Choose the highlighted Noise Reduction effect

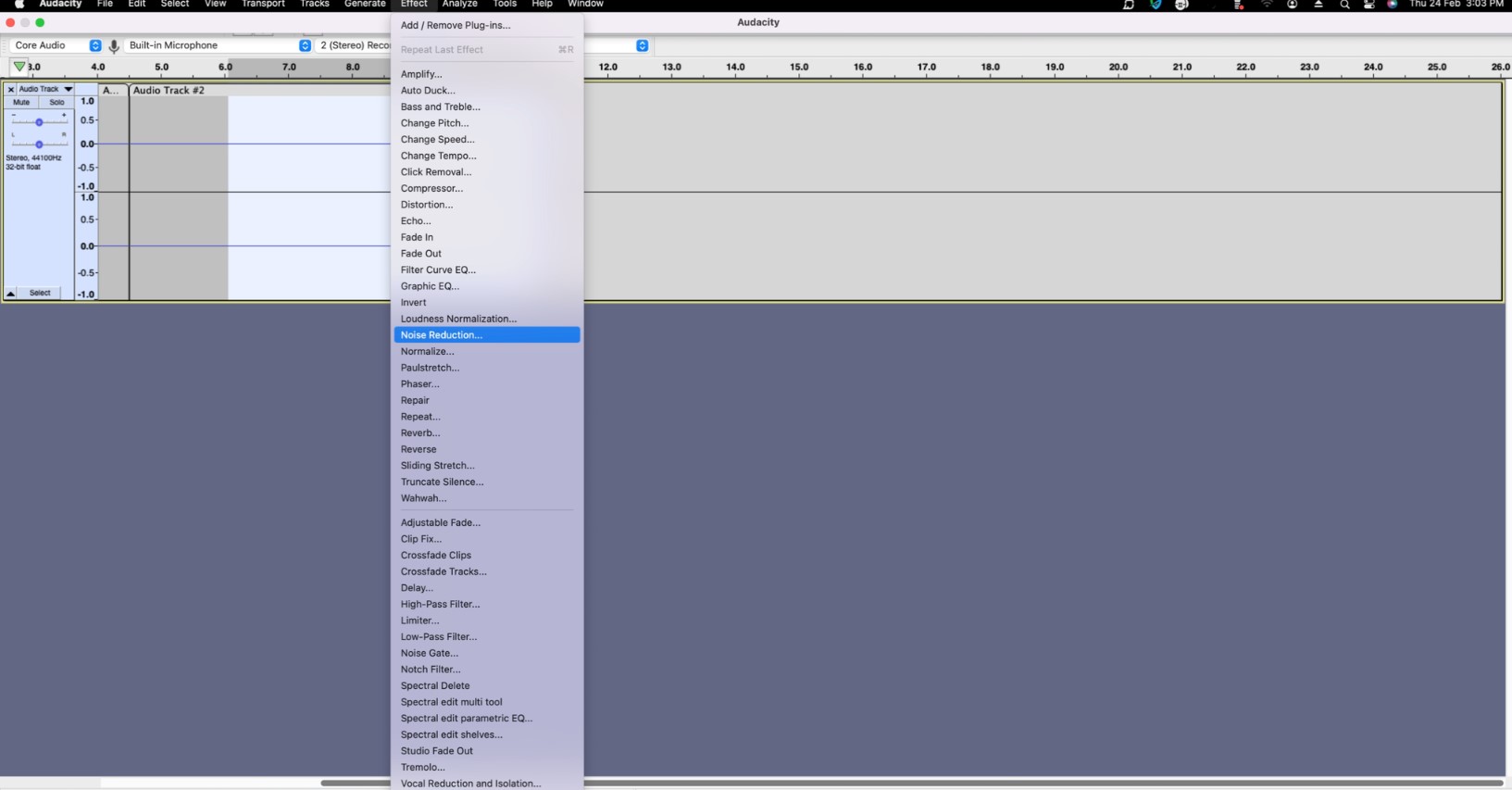click(487, 335)
